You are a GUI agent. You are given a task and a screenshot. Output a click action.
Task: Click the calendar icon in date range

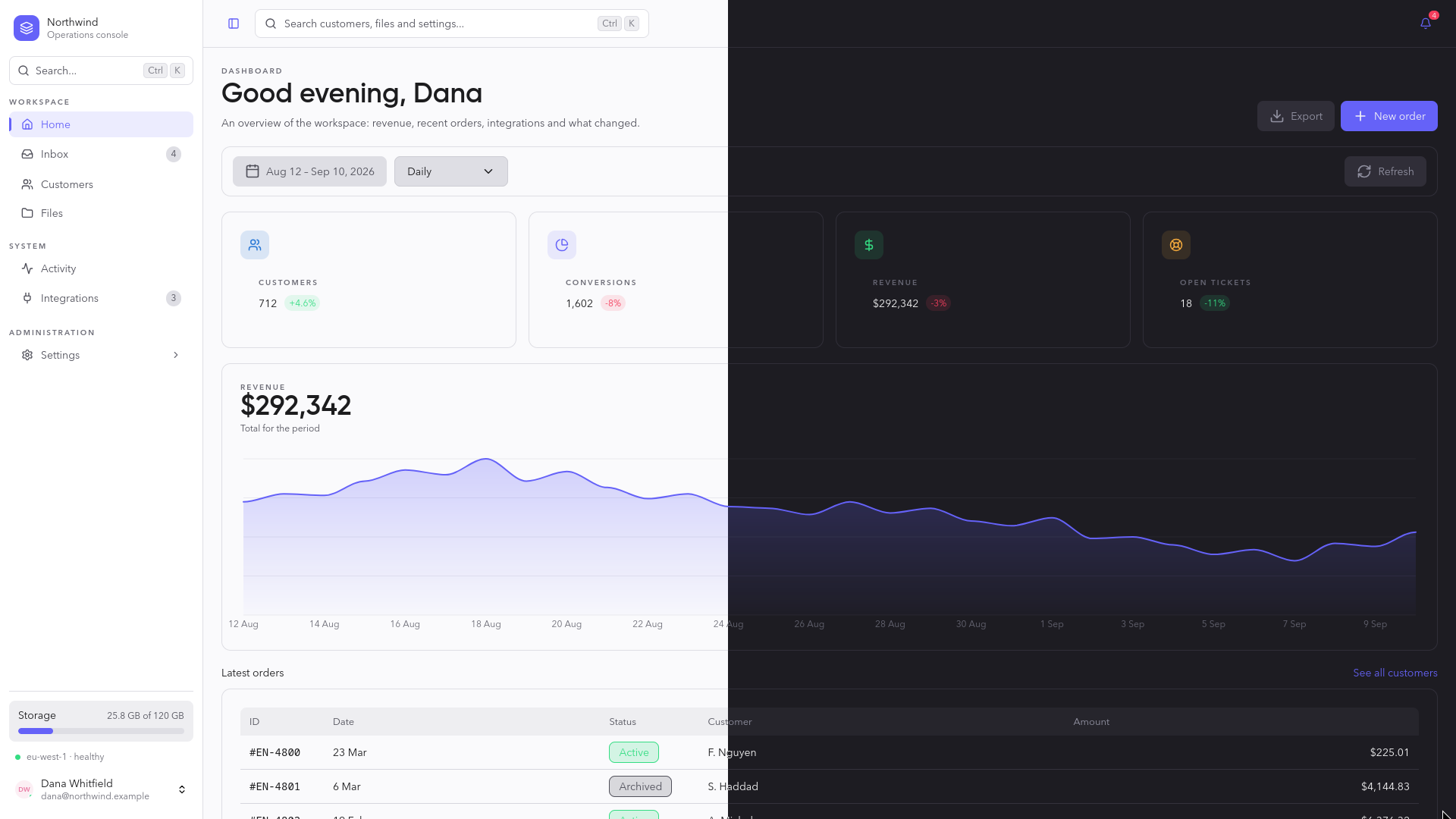(x=253, y=171)
